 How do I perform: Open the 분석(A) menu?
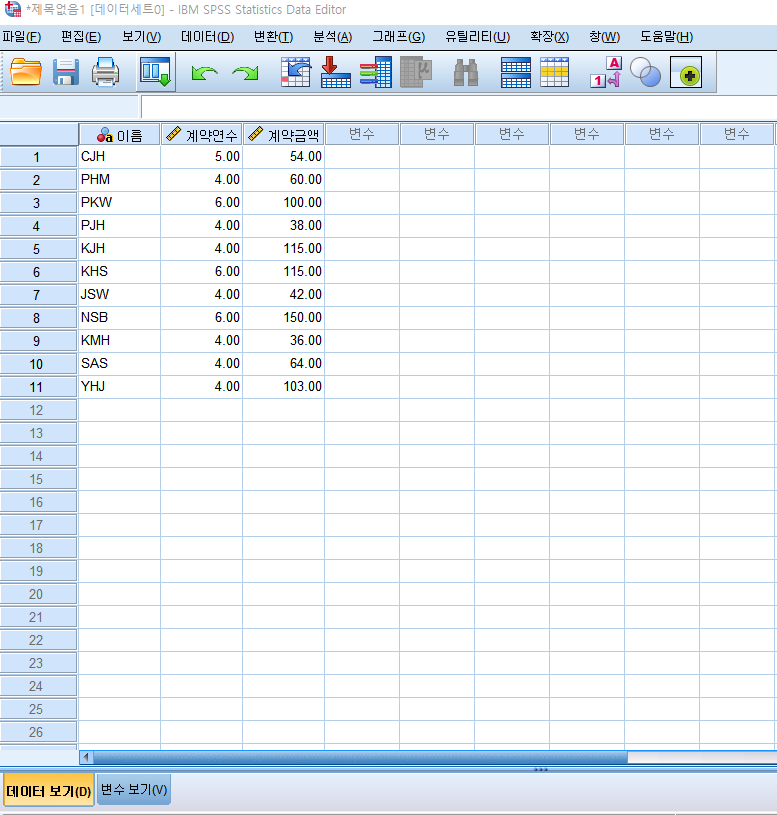[333, 37]
